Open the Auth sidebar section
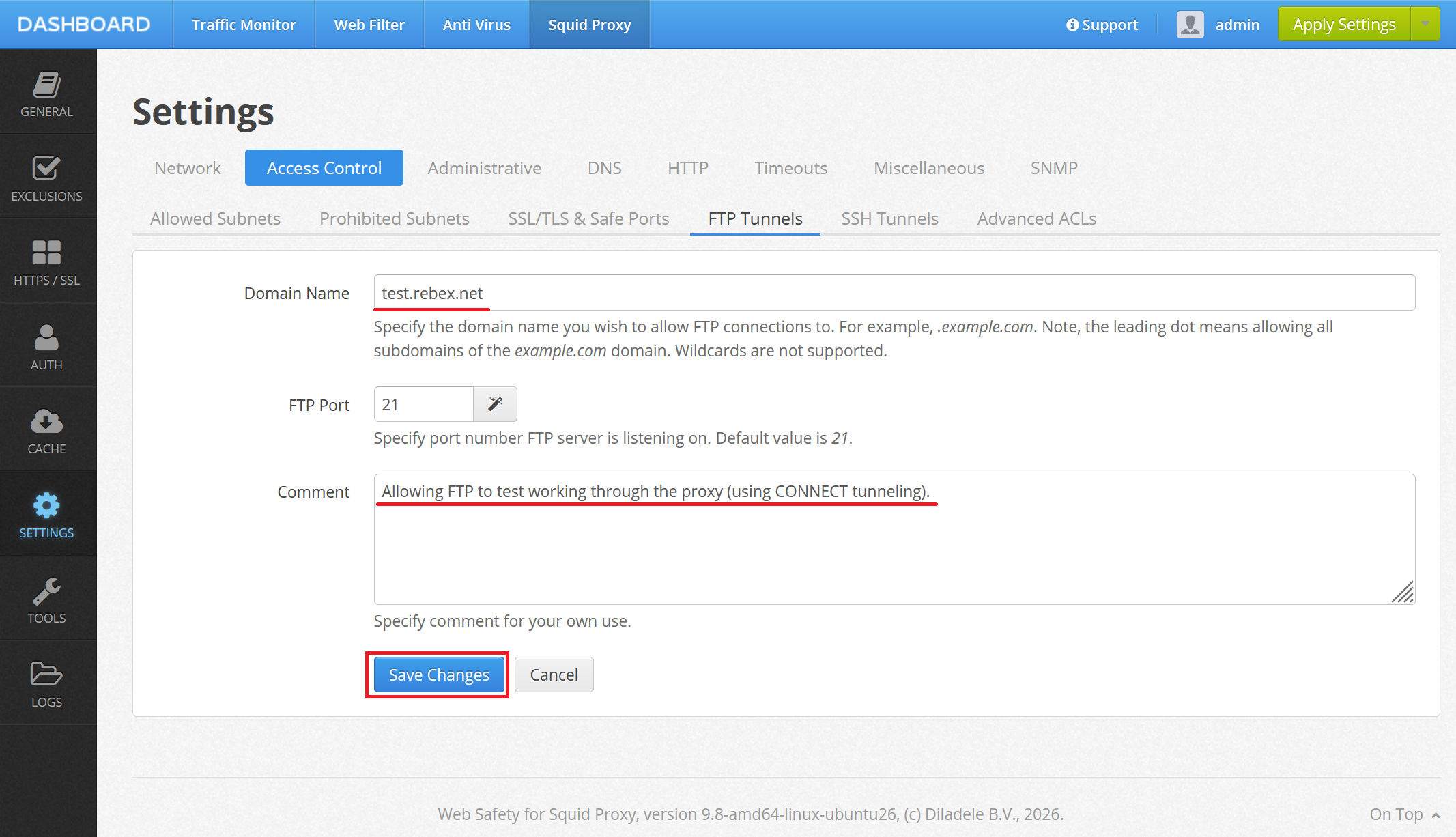Viewport: 1456px width, 837px height. 46,346
